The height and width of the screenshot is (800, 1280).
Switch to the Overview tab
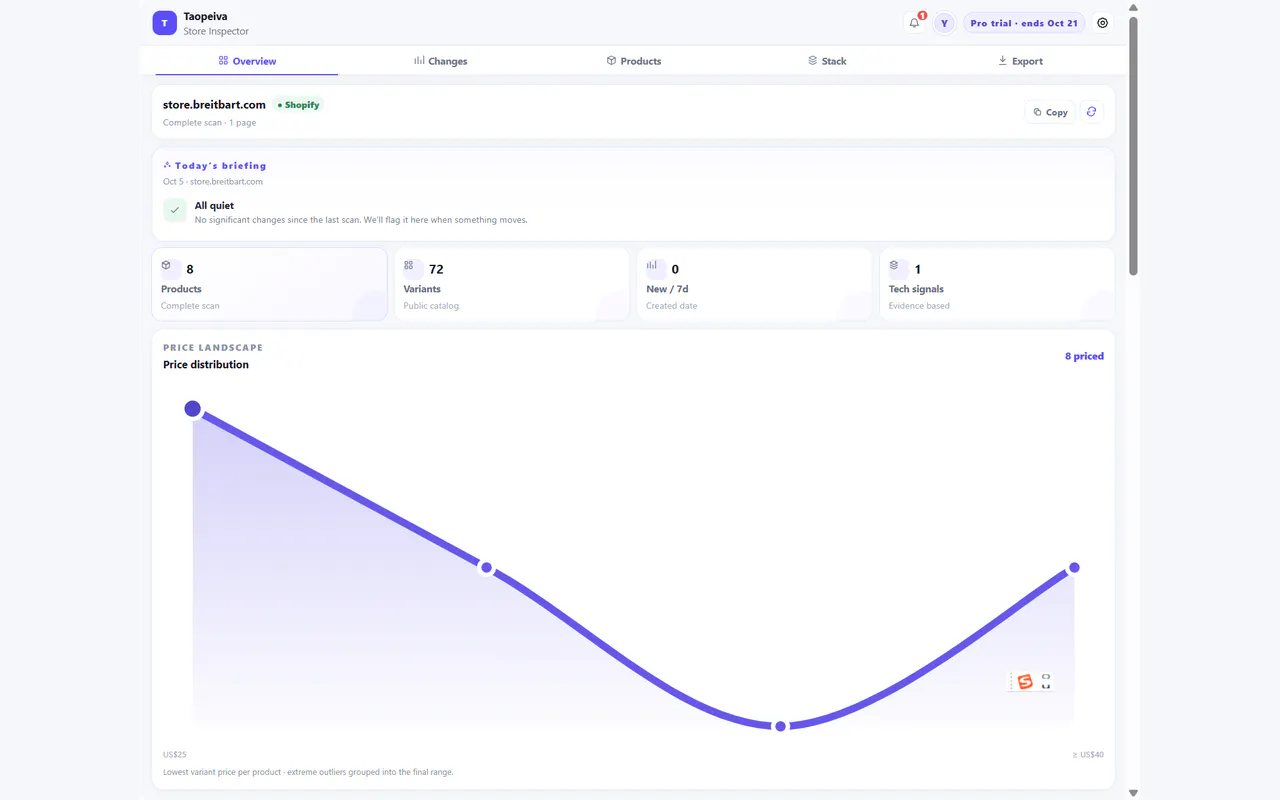tap(247, 61)
